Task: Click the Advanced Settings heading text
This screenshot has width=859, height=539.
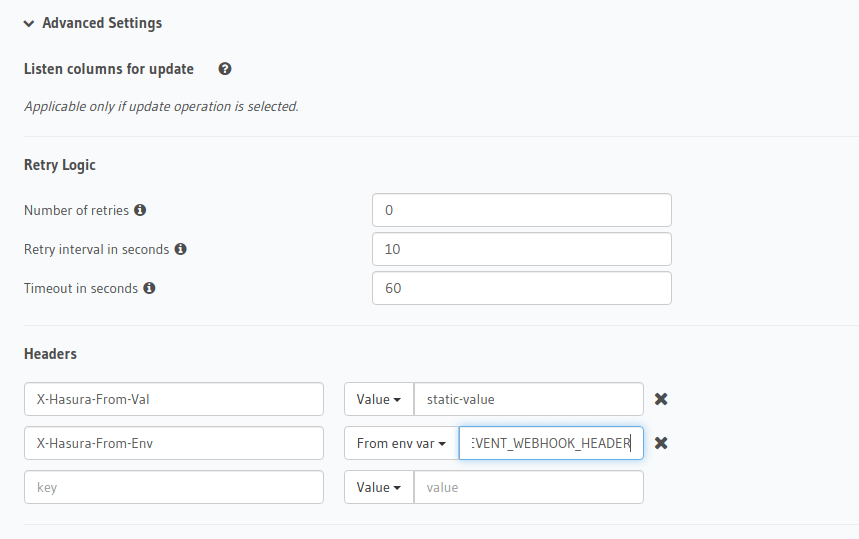Action: 102,23
